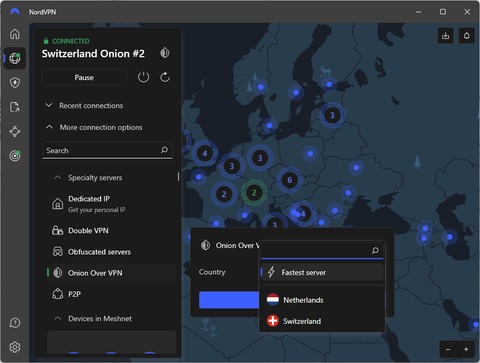Image resolution: width=480 pixels, height=363 pixels.
Task: Click the blue connect button in popup
Action: pyautogui.click(x=229, y=300)
